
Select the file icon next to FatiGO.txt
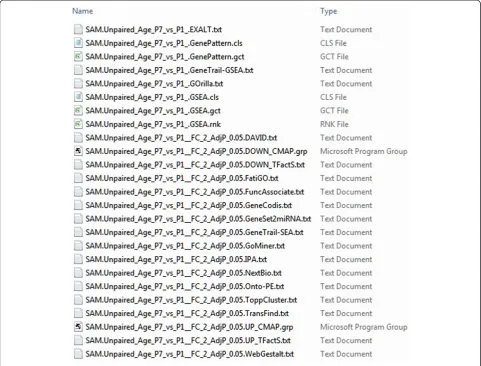(x=78, y=178)
